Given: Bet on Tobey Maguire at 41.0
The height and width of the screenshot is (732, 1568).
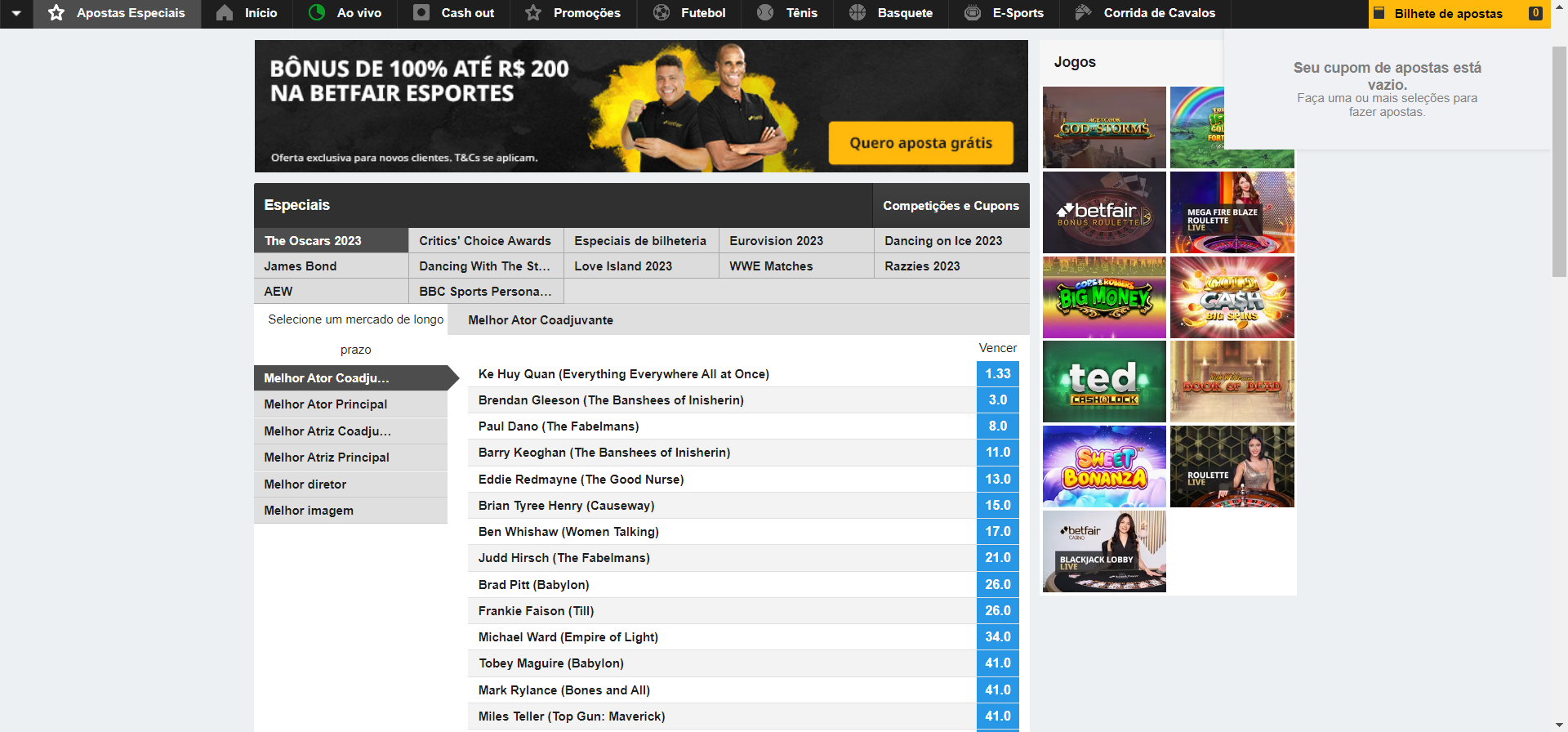Looking at the screenshot, I should 998,663.
